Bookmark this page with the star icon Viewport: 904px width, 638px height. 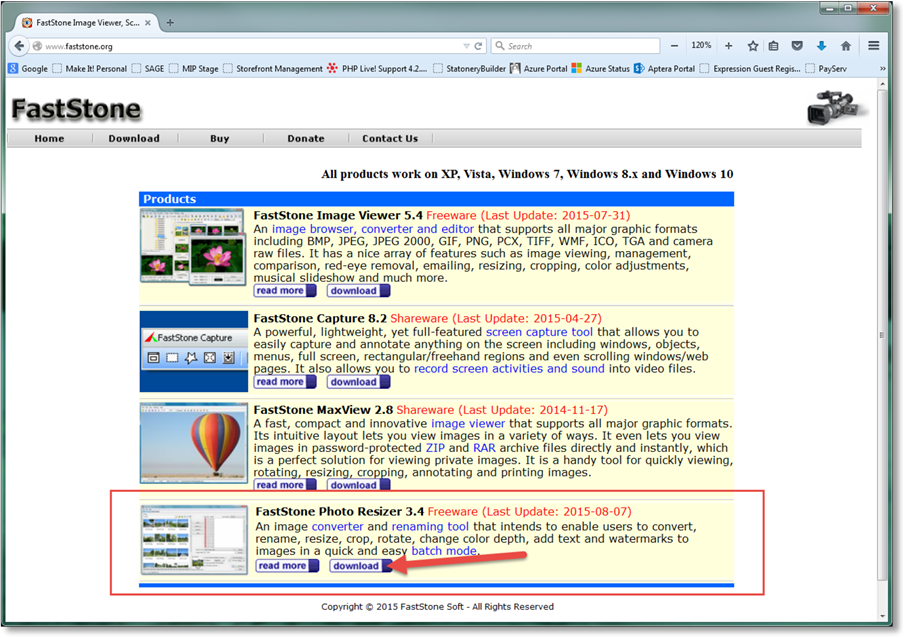752,46
